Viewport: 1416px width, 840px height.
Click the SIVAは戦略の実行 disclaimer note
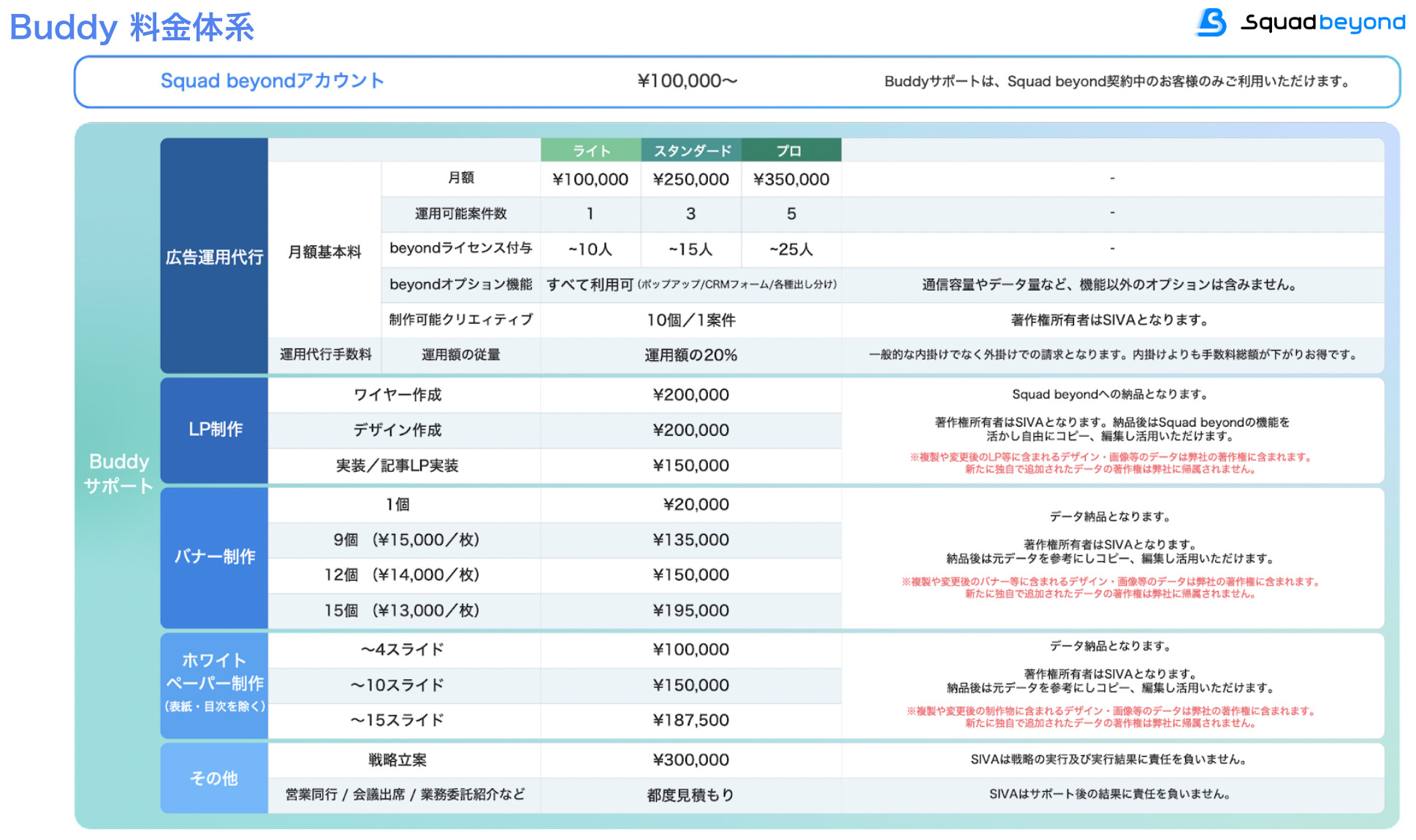(1111, 760)
